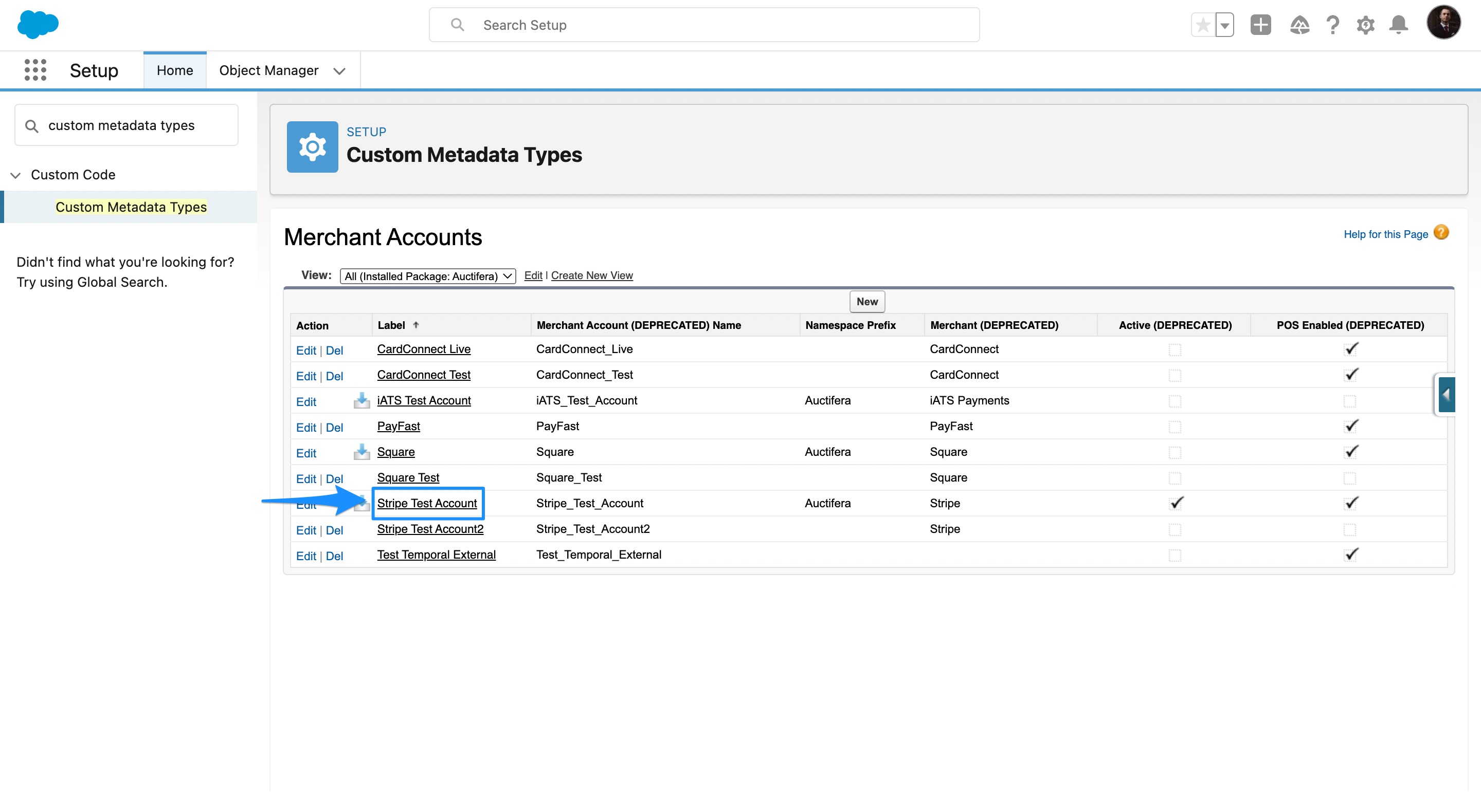Click the Salesforce cloud logo
This screenshot has height=812, width=1481.
point(38,25)
